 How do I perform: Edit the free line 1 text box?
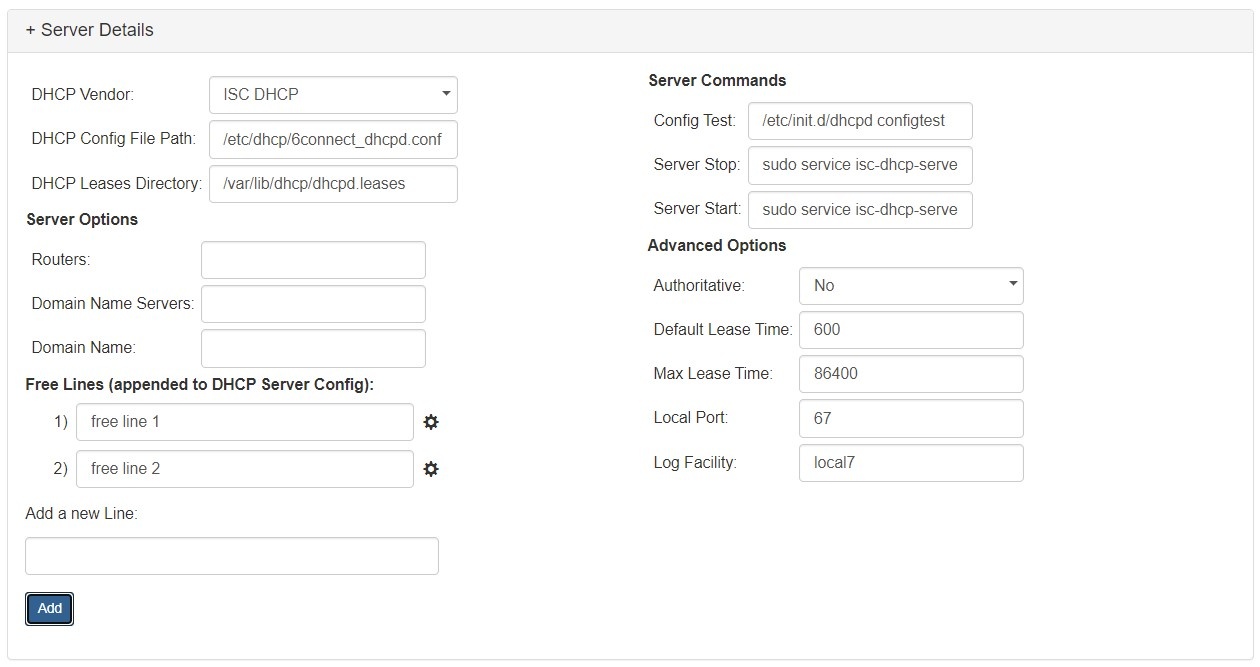tap(244, 422)
